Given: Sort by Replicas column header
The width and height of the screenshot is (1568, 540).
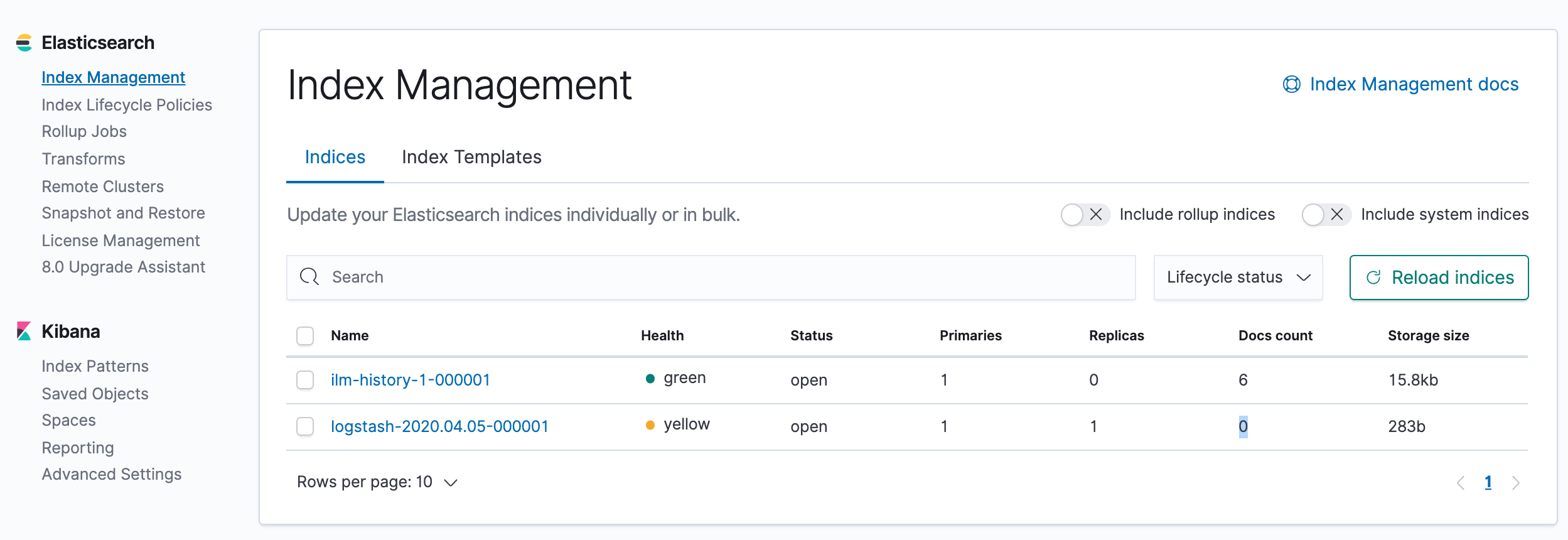Looking at the screenshot, I should tap(1116, 335).
